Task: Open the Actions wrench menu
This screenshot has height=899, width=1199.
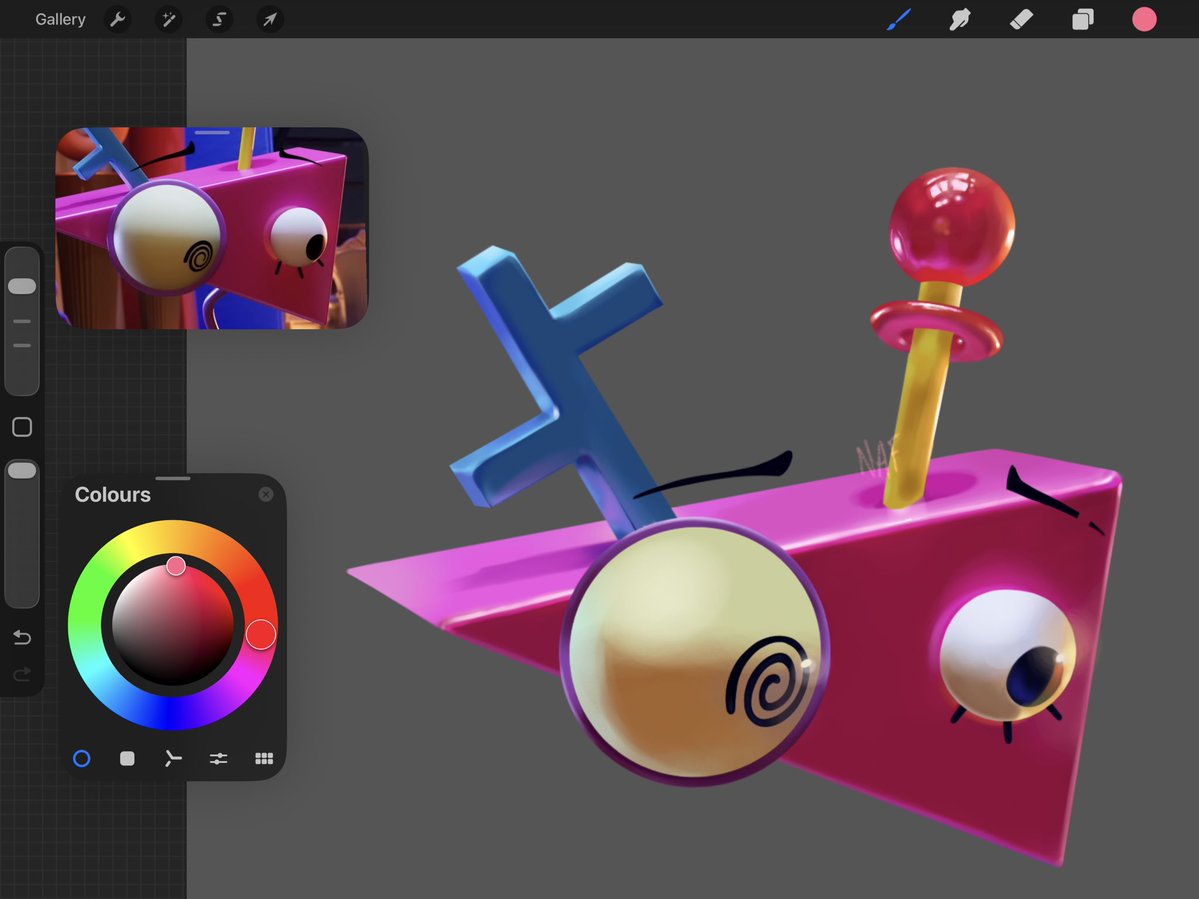Action: (118, 19)
